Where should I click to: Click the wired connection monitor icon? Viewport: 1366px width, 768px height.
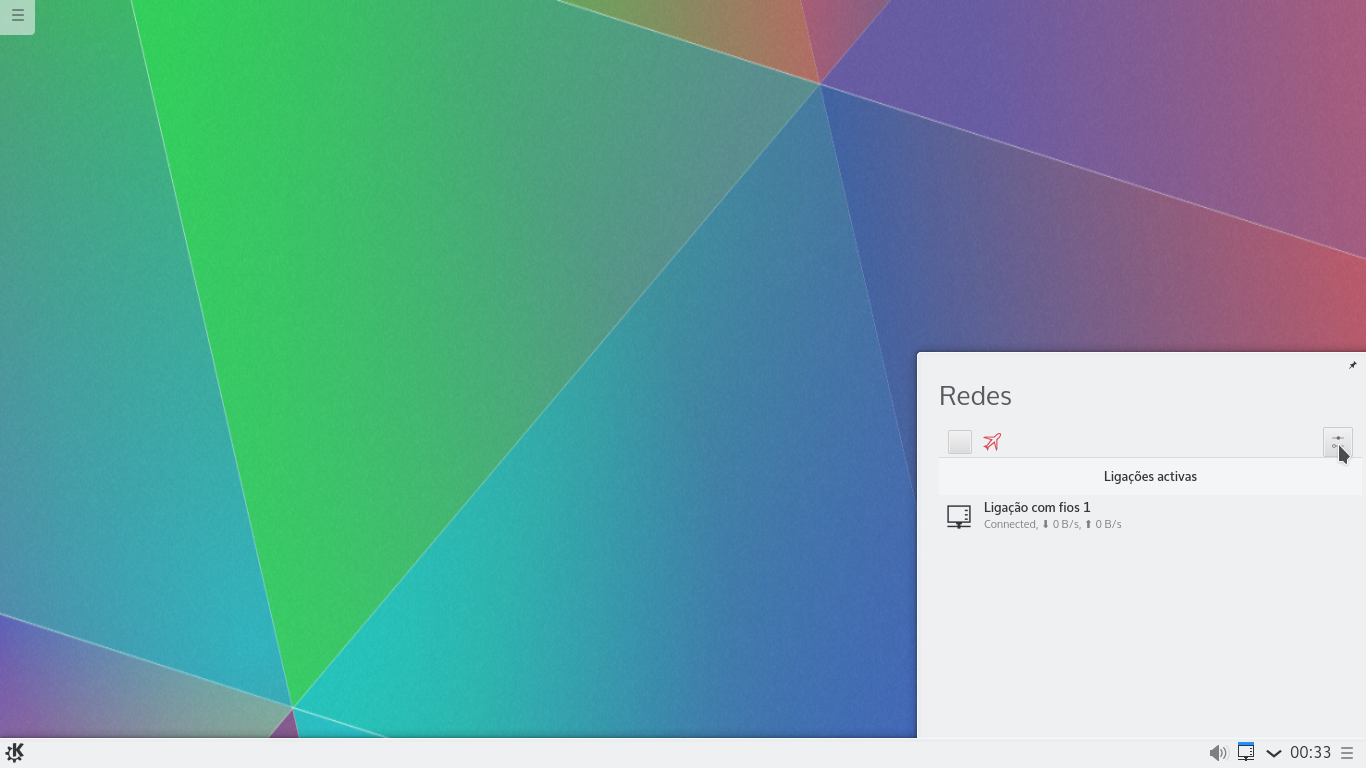[959, 516]
